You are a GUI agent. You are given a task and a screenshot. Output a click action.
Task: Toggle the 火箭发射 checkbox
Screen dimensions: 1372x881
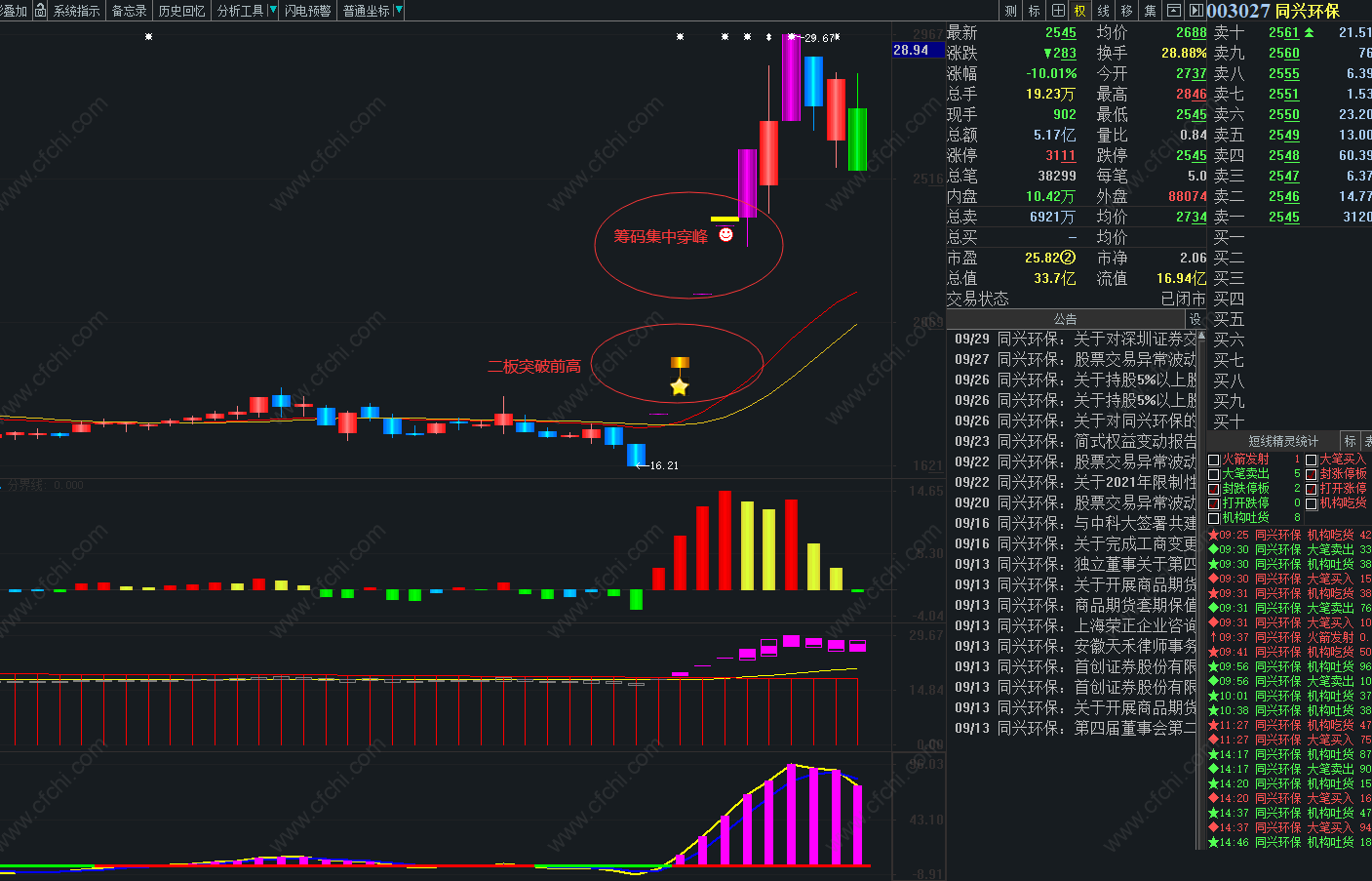point(1214,460)
